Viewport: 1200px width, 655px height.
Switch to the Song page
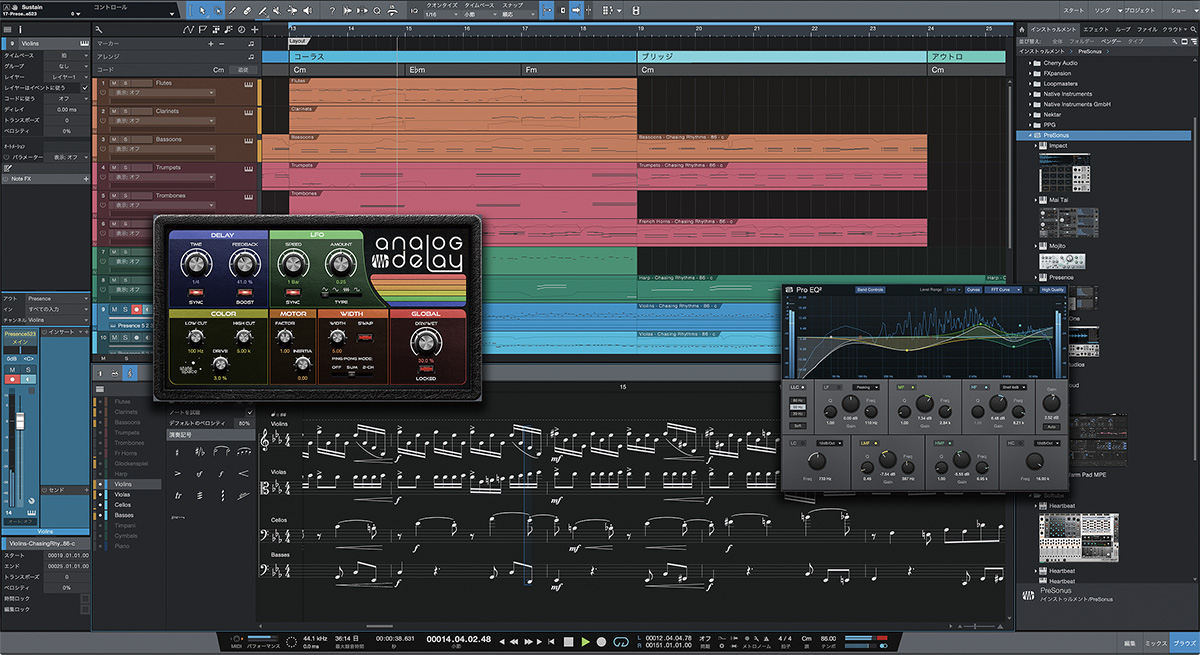tap(1101, 9)
